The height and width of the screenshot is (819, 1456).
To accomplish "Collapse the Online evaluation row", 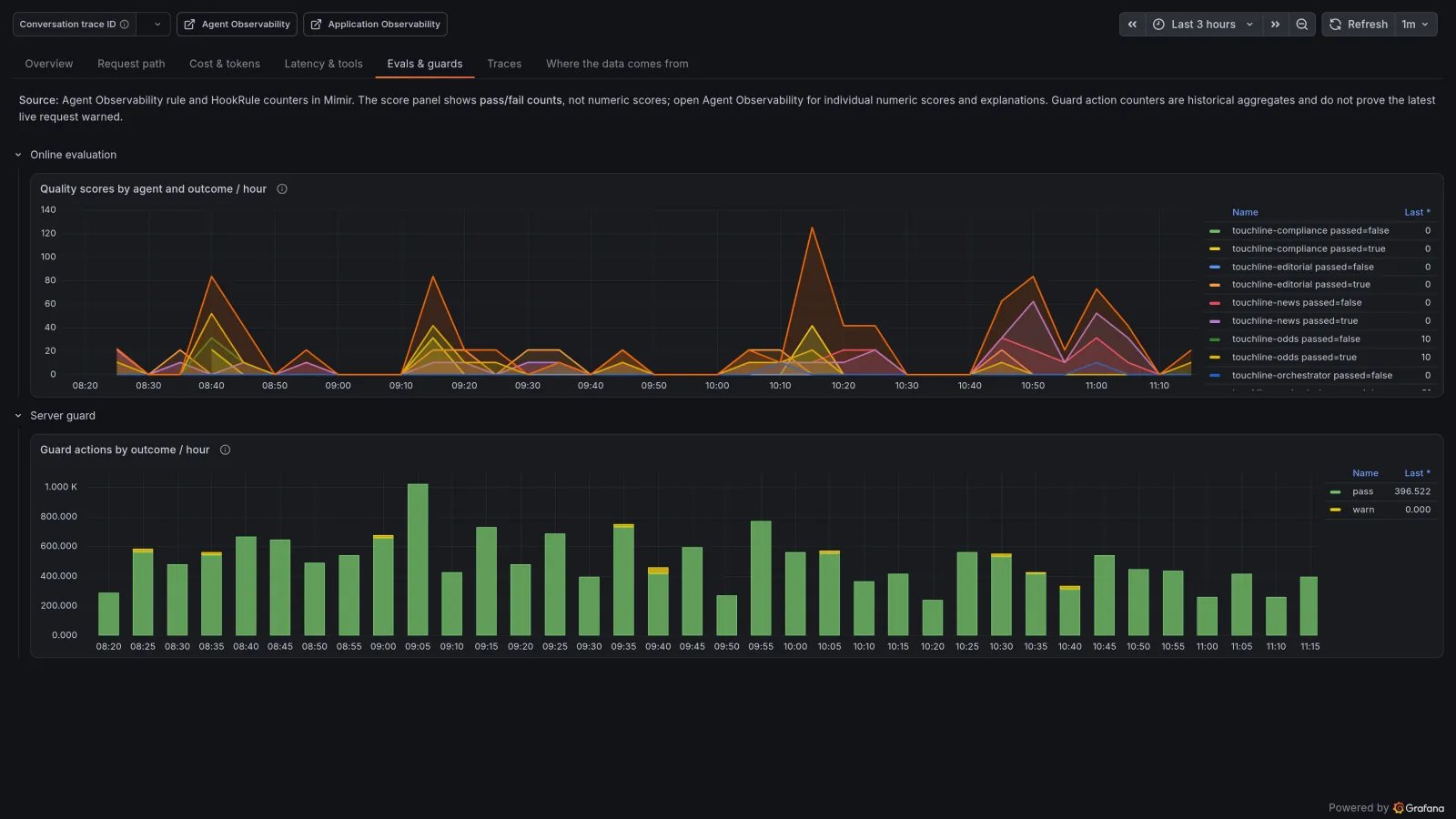I will 18,155.
